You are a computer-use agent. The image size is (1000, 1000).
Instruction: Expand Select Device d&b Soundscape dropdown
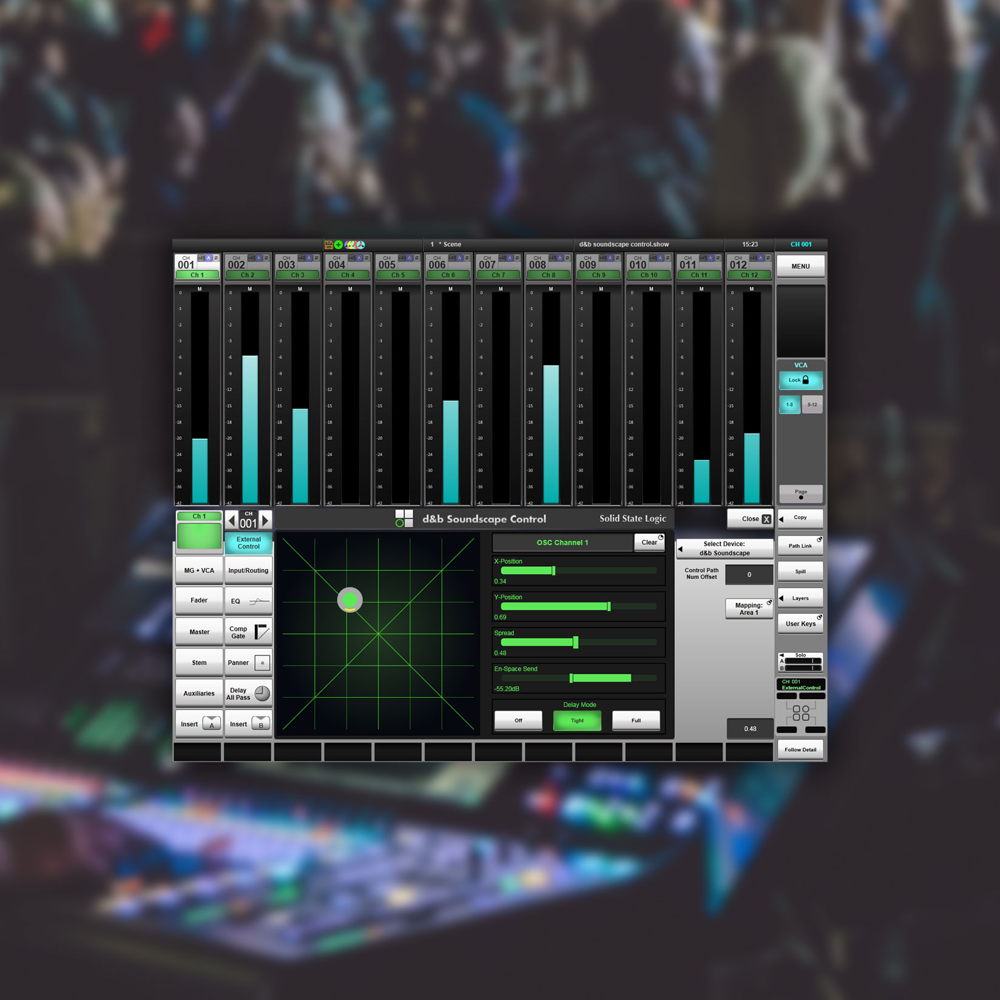724,548
